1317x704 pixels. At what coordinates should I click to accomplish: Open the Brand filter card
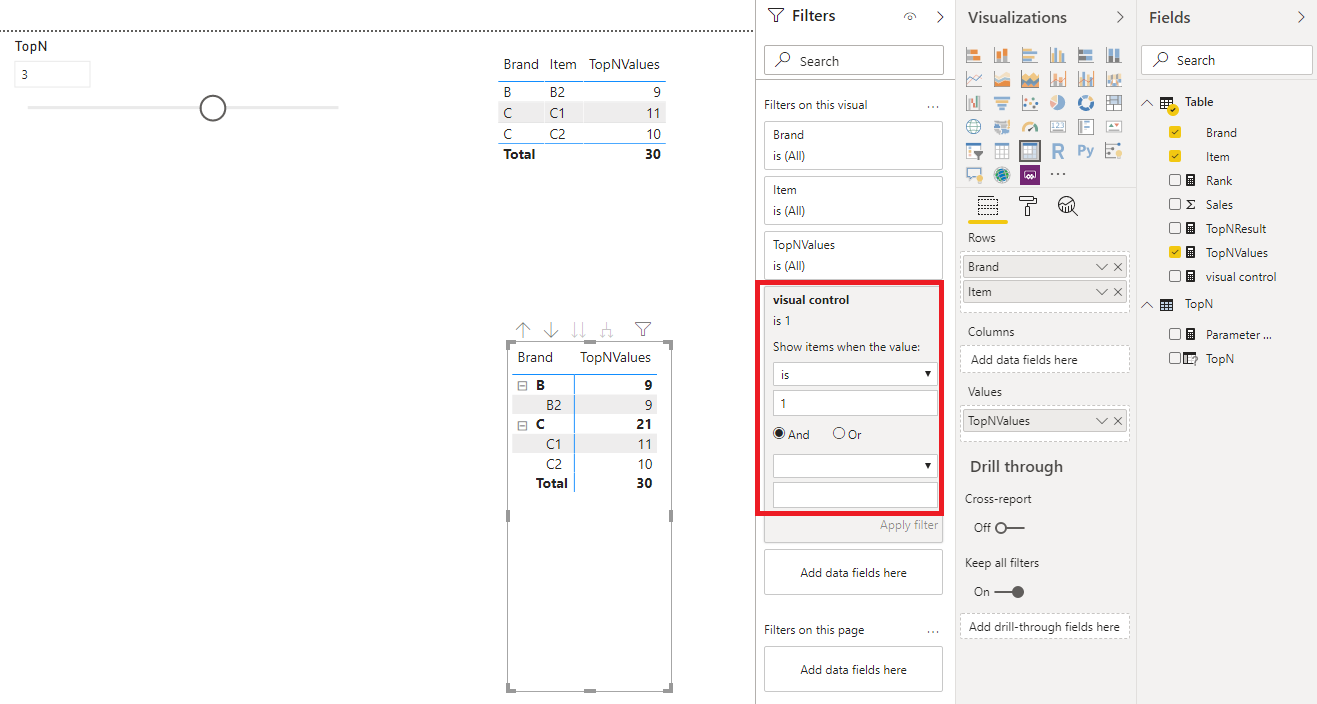[853, 145]
